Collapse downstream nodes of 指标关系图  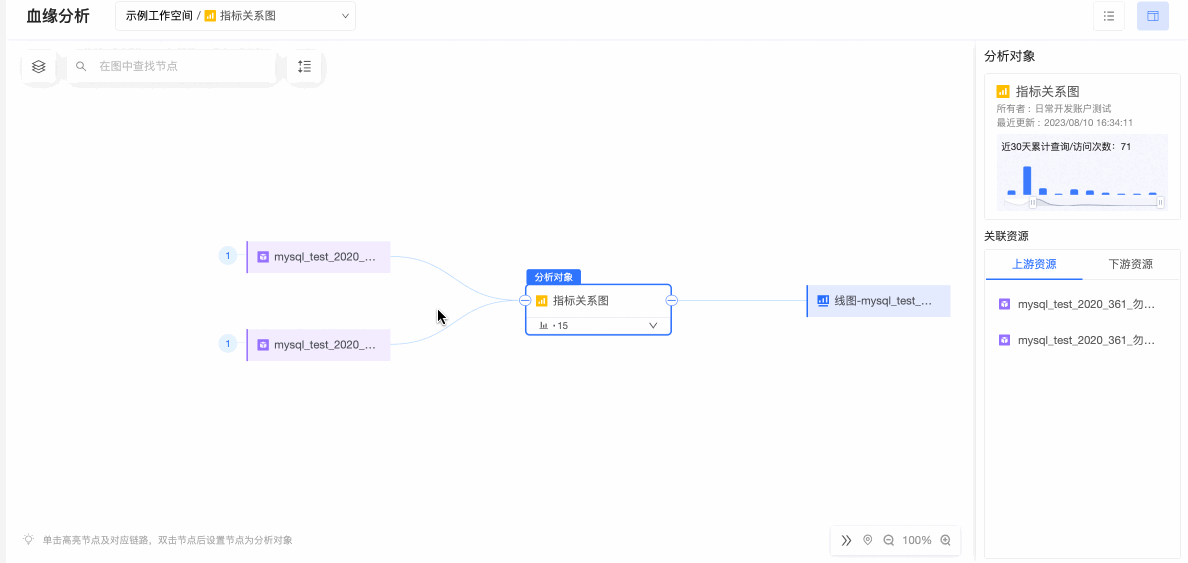click(672, 300)
